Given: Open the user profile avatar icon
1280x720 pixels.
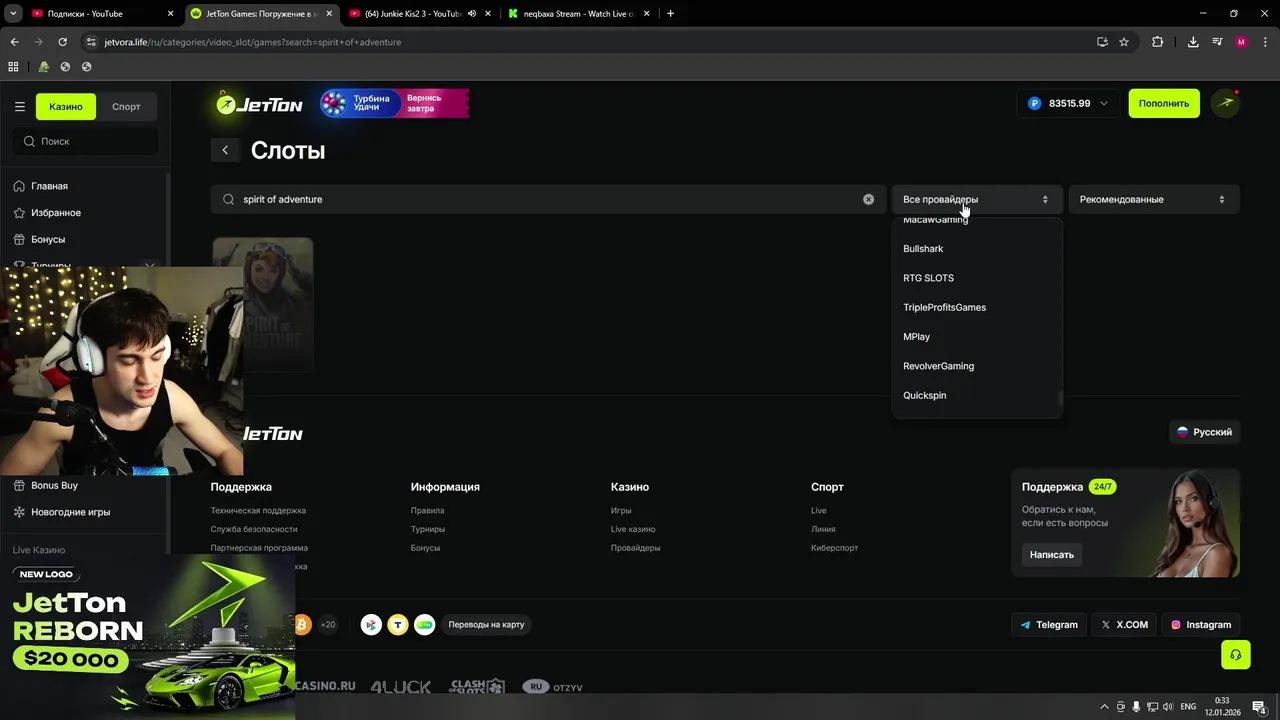Looking at the screenshot, I should tap(1225, 103).
